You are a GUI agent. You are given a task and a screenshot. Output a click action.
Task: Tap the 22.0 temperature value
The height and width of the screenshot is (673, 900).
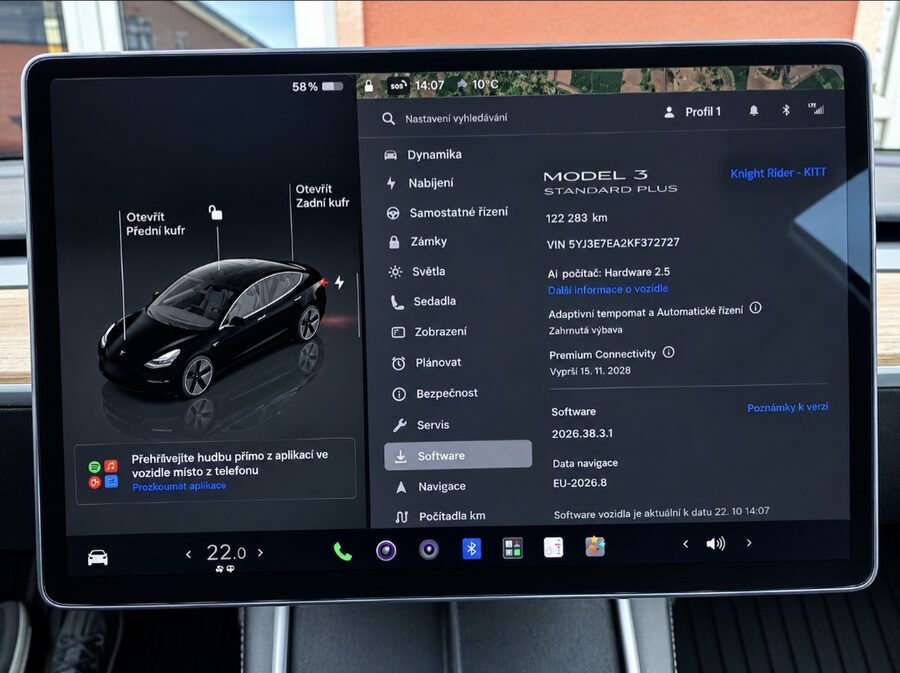pos(226,553)
